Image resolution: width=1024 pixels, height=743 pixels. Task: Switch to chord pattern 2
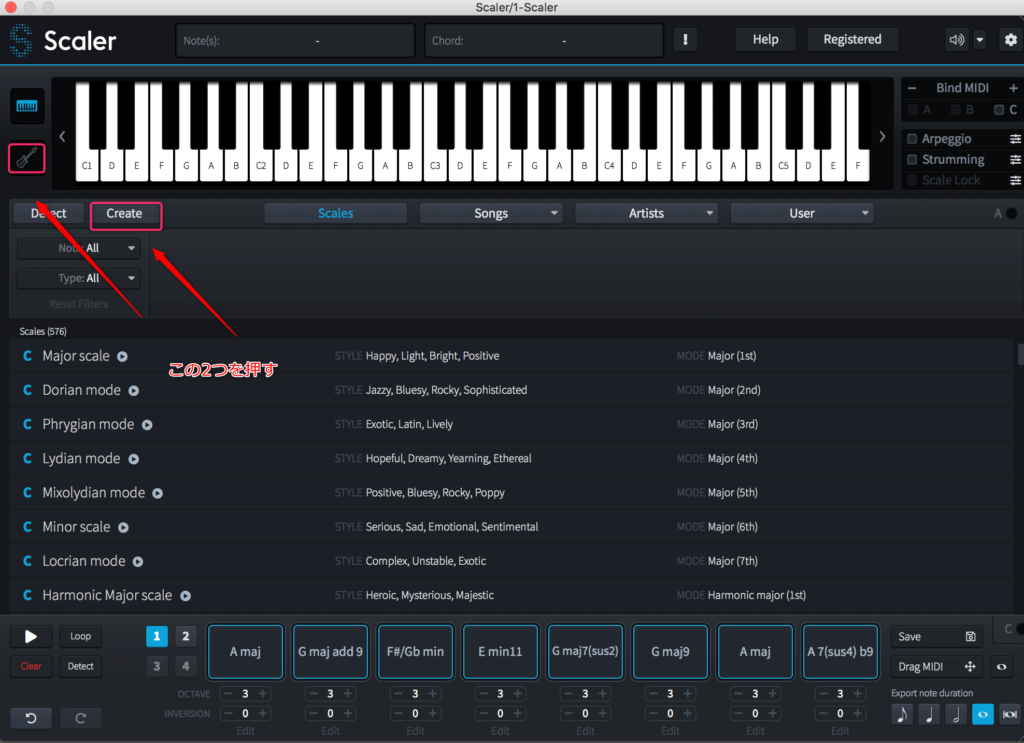[x=186, y=636]
